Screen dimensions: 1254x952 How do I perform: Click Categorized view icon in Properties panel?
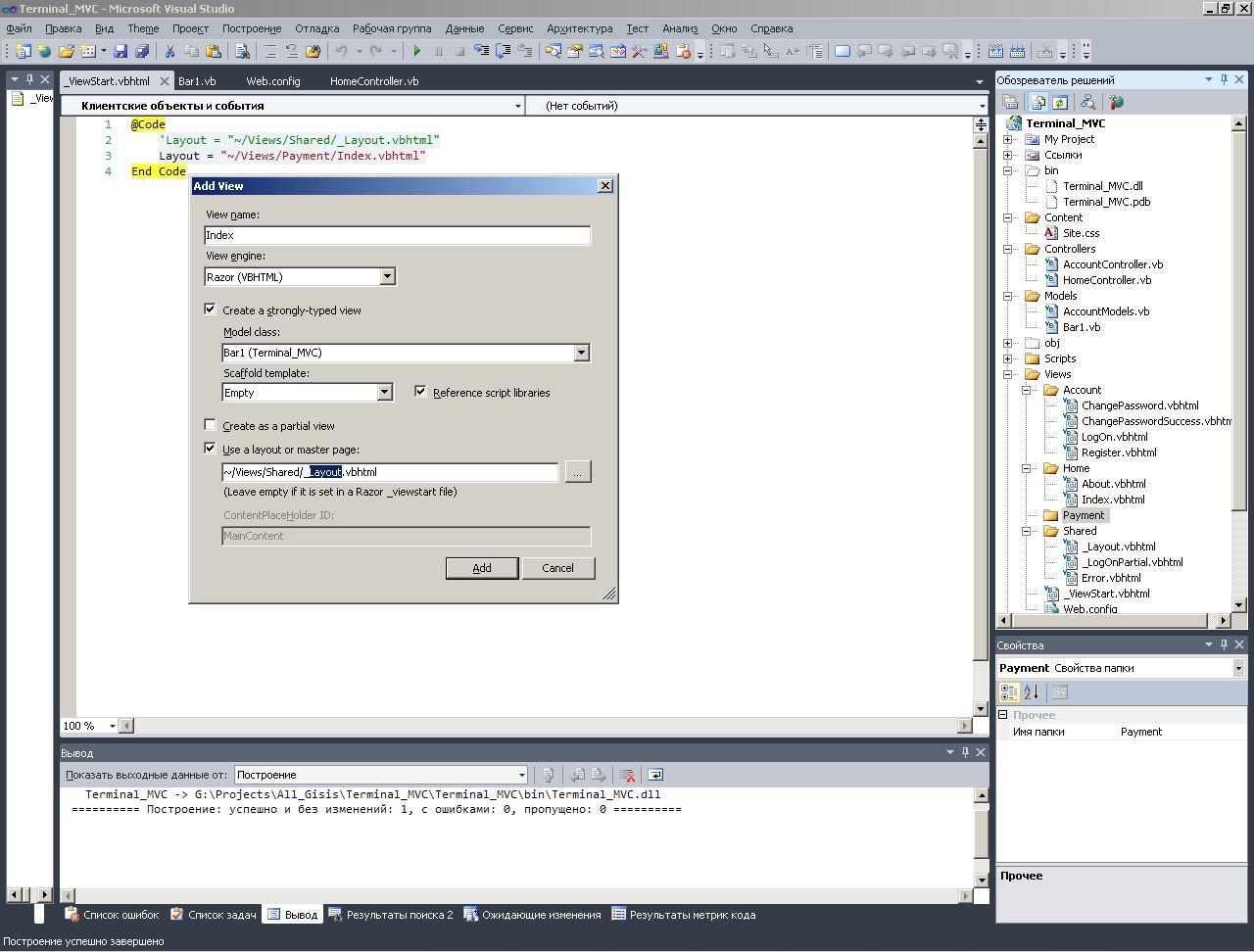tap(1009, 692)
